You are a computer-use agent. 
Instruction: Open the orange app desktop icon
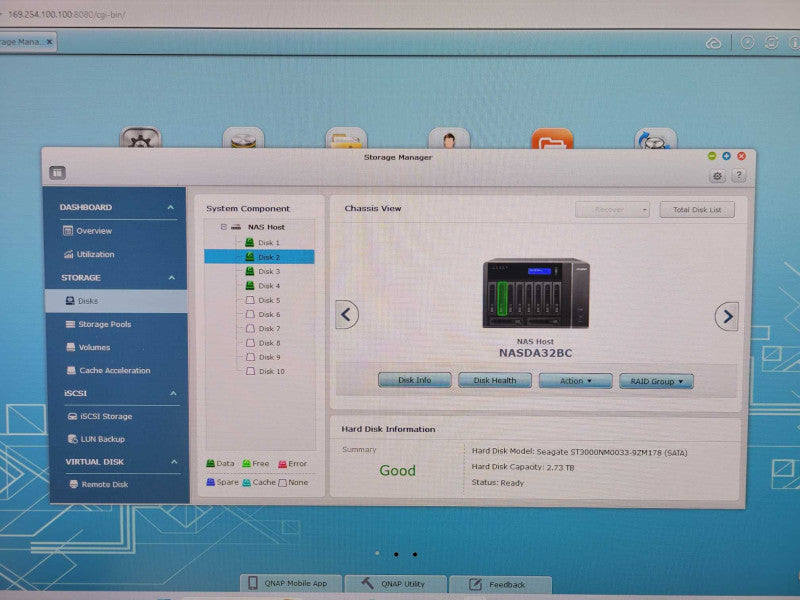553,138
